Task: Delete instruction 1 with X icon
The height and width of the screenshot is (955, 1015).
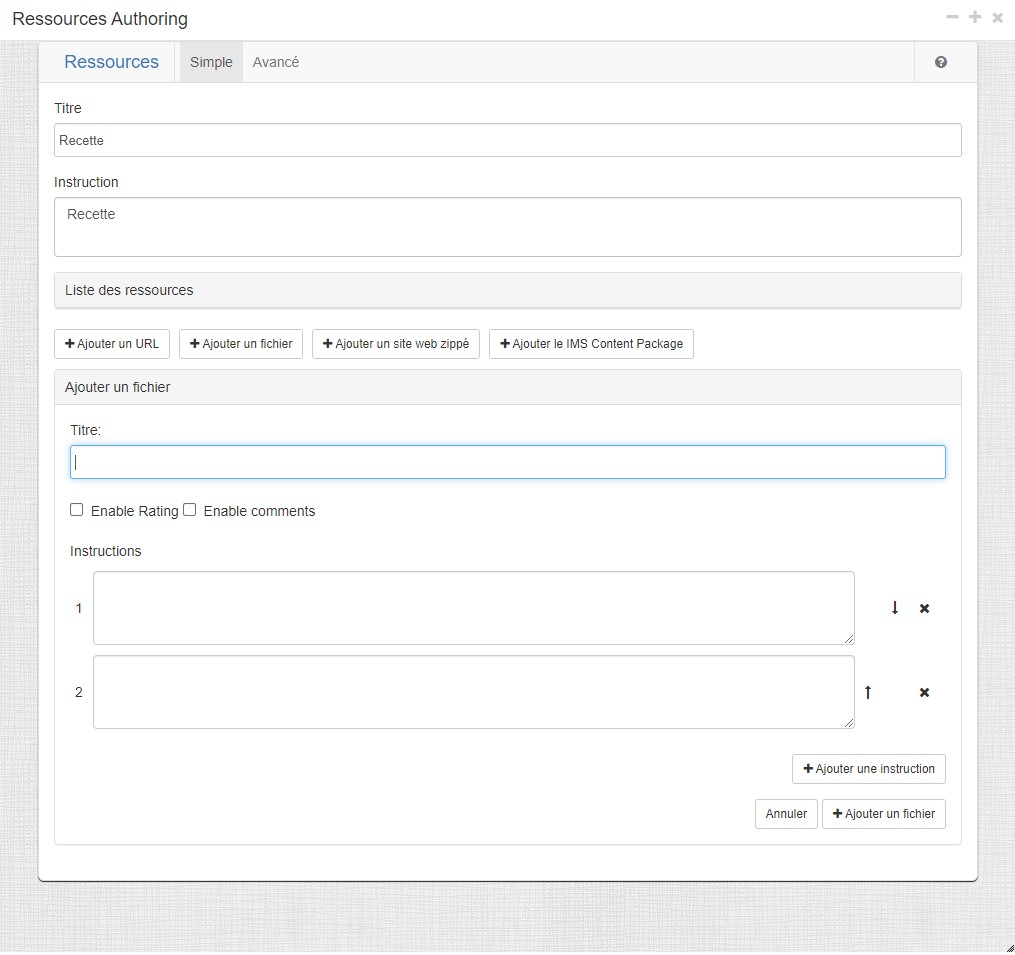Action: tap(924, 608)
